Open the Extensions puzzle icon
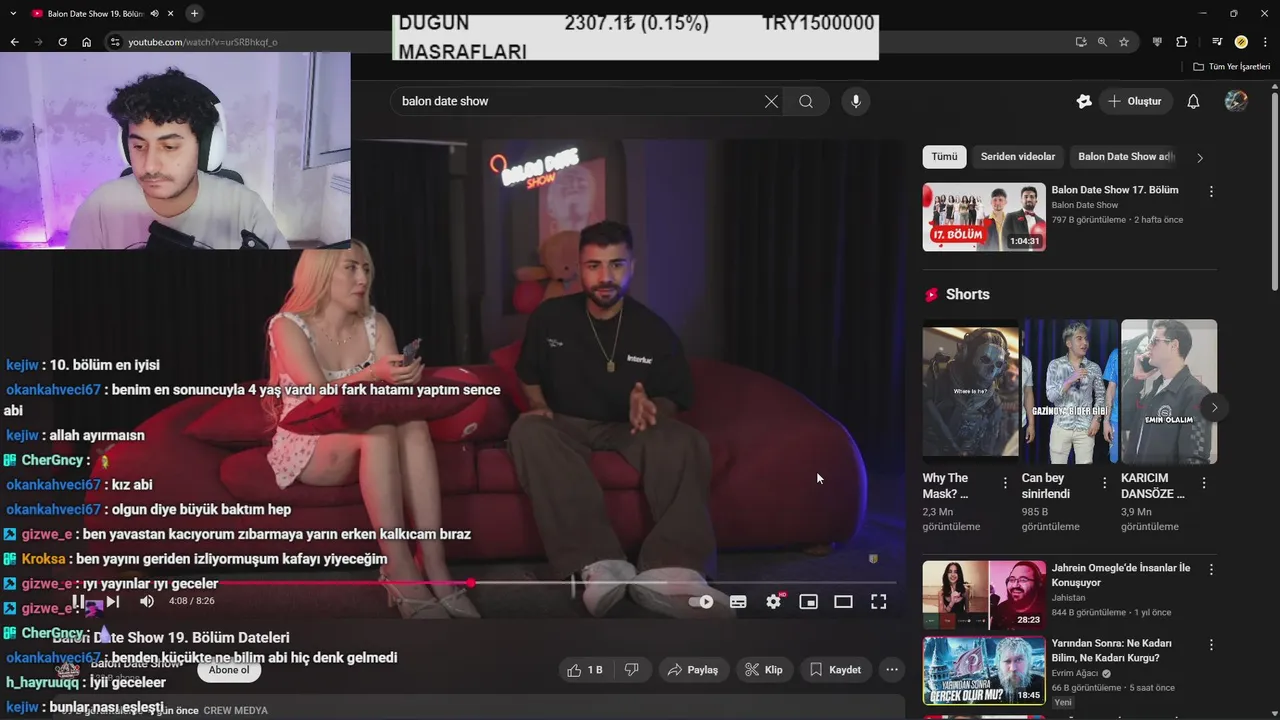 pos(1182,42)
